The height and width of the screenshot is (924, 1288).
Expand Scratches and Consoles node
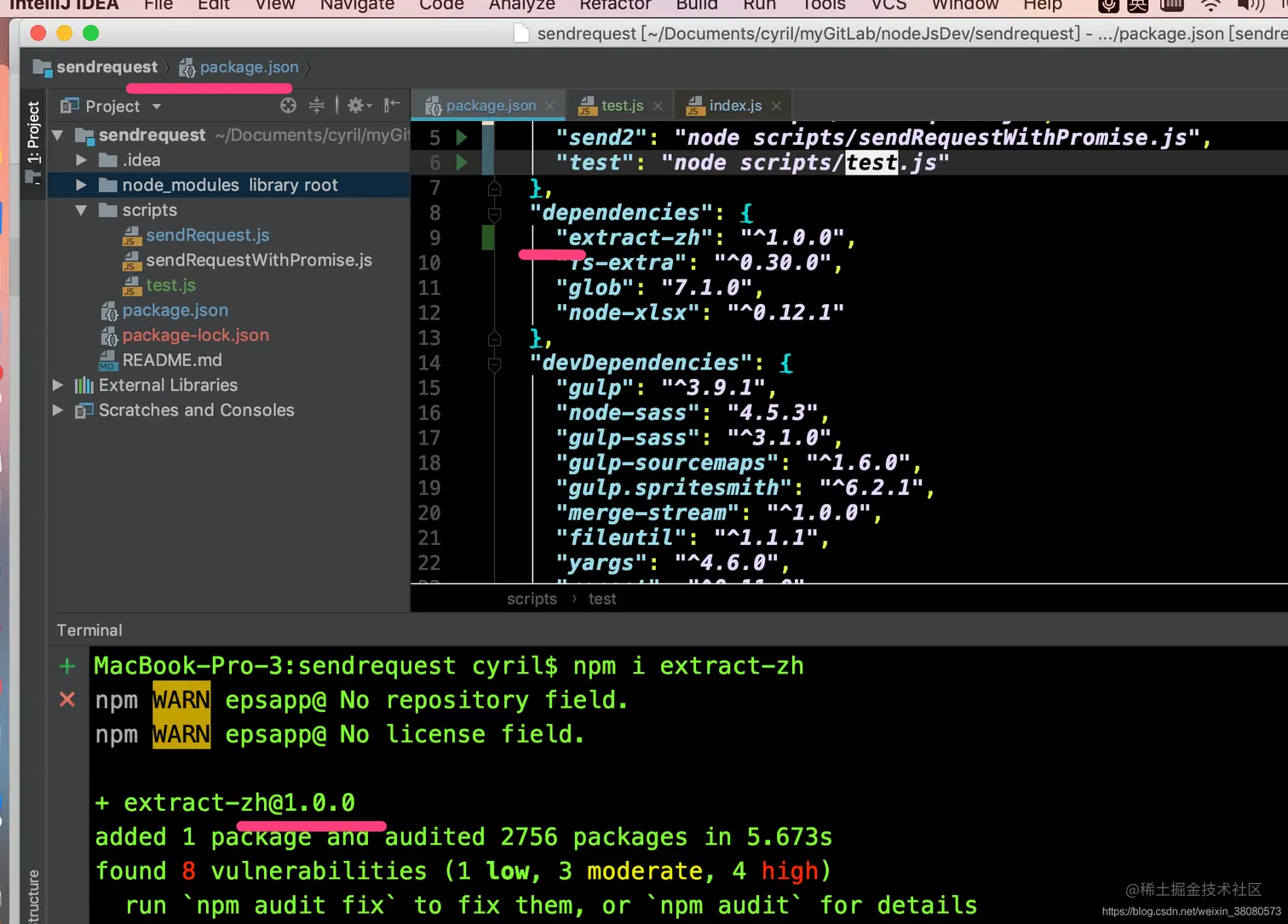tap(58, 410)
